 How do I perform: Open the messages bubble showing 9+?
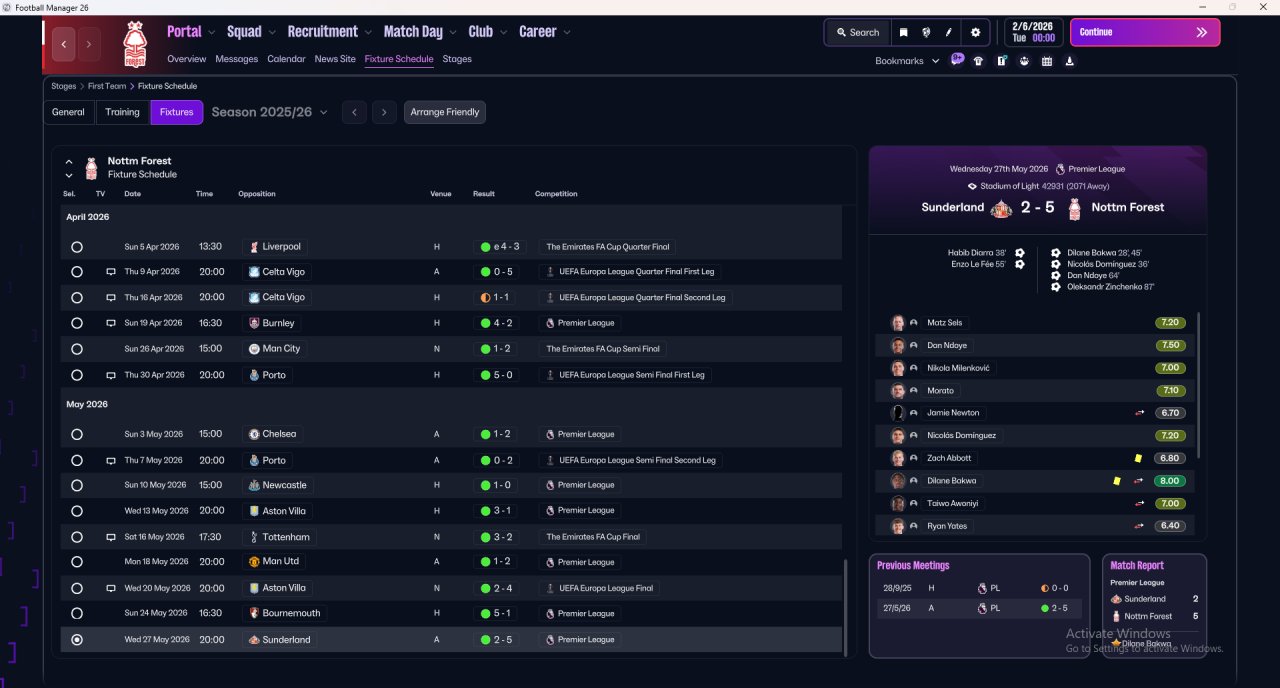(957, 59)
